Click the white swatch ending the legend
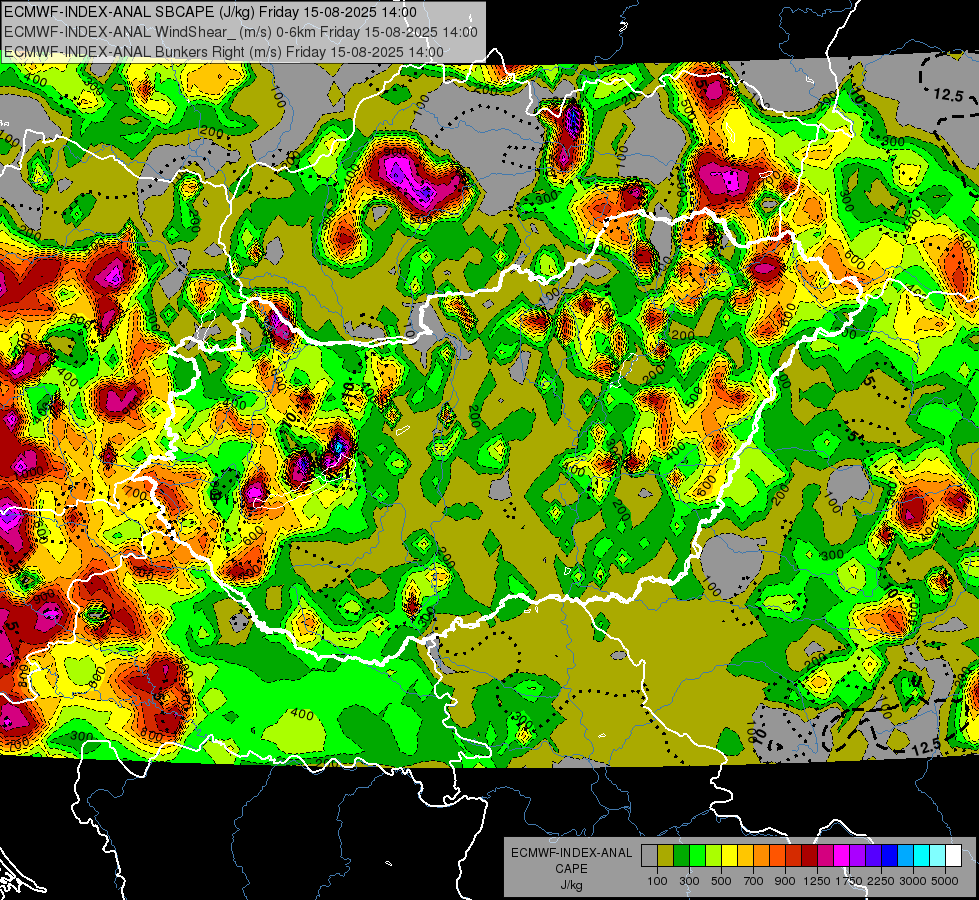The width and height of the screenshot is (979, 900). tap(953, 855)
